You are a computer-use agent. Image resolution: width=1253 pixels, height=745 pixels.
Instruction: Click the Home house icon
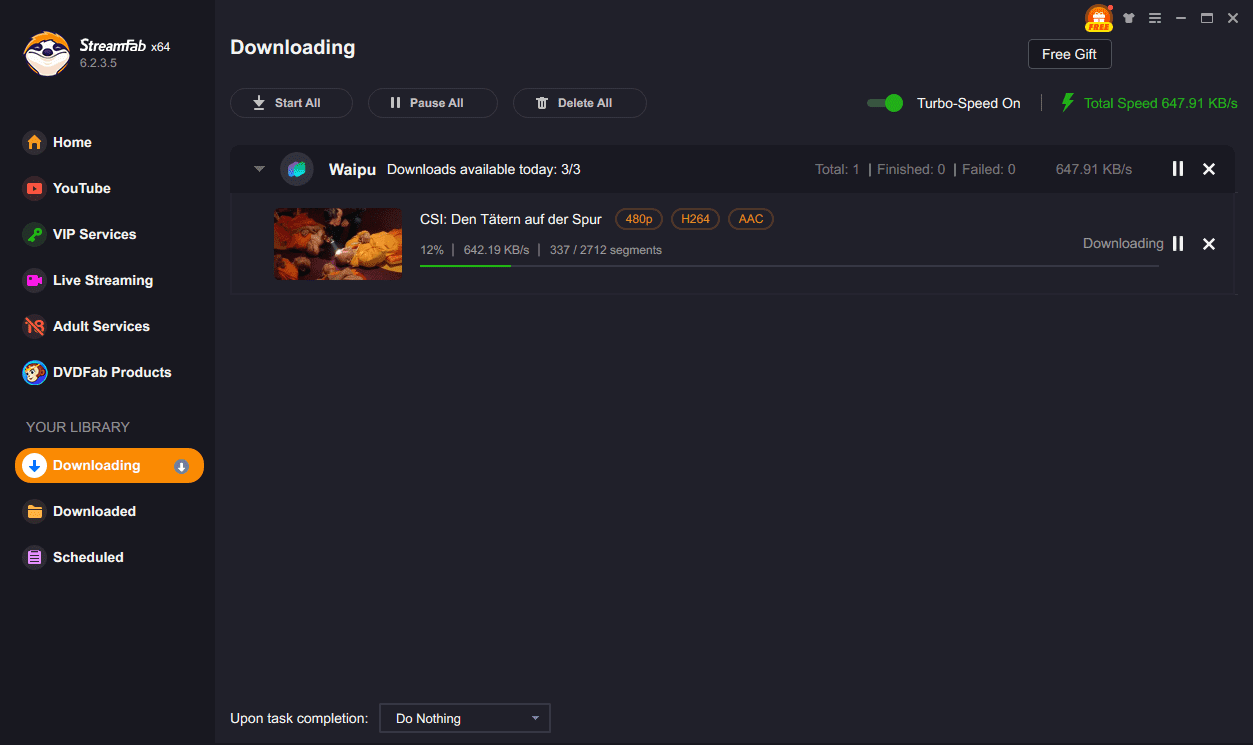point(35,142)
